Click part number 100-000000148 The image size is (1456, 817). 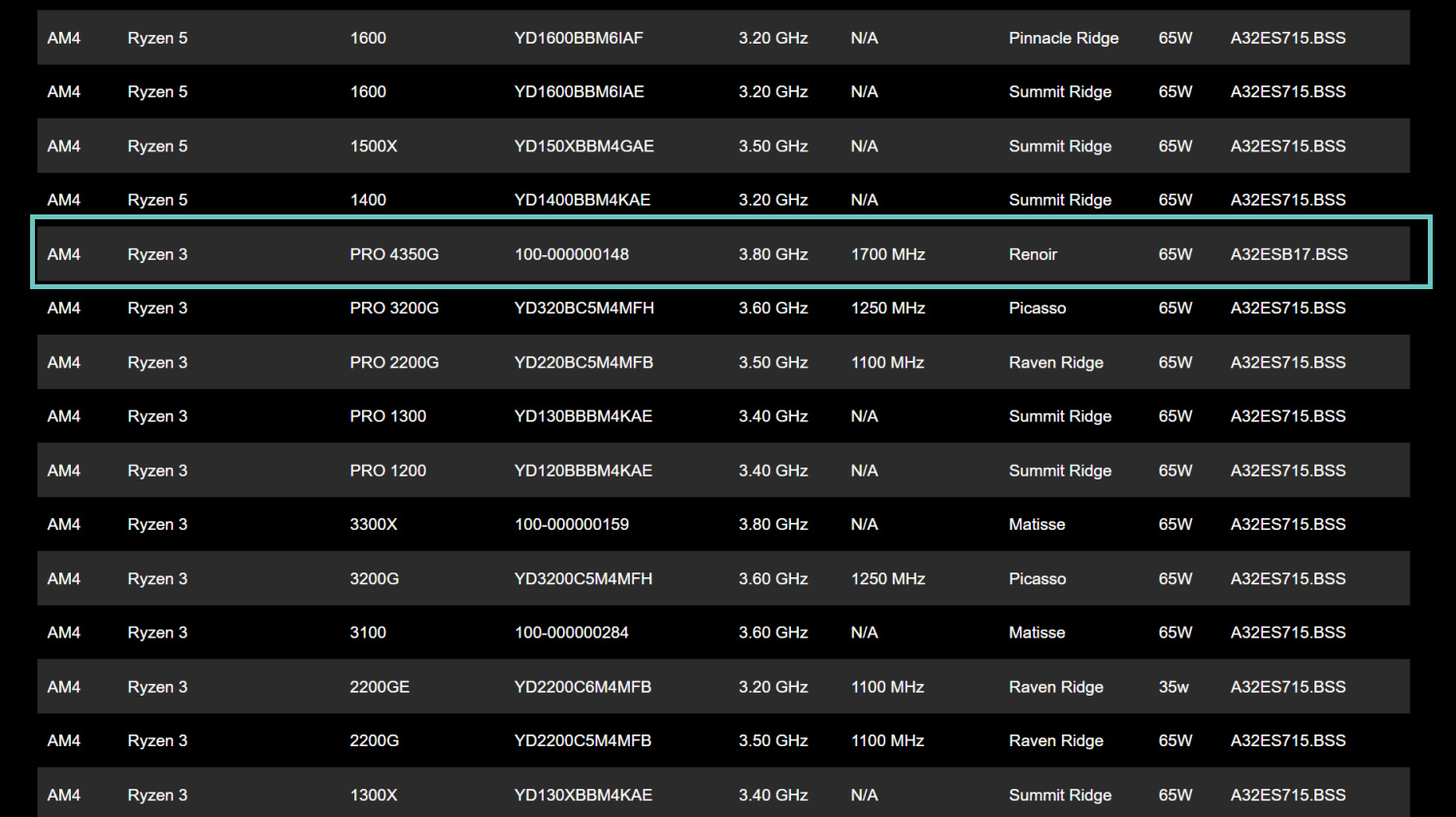[x=572, y=254]
